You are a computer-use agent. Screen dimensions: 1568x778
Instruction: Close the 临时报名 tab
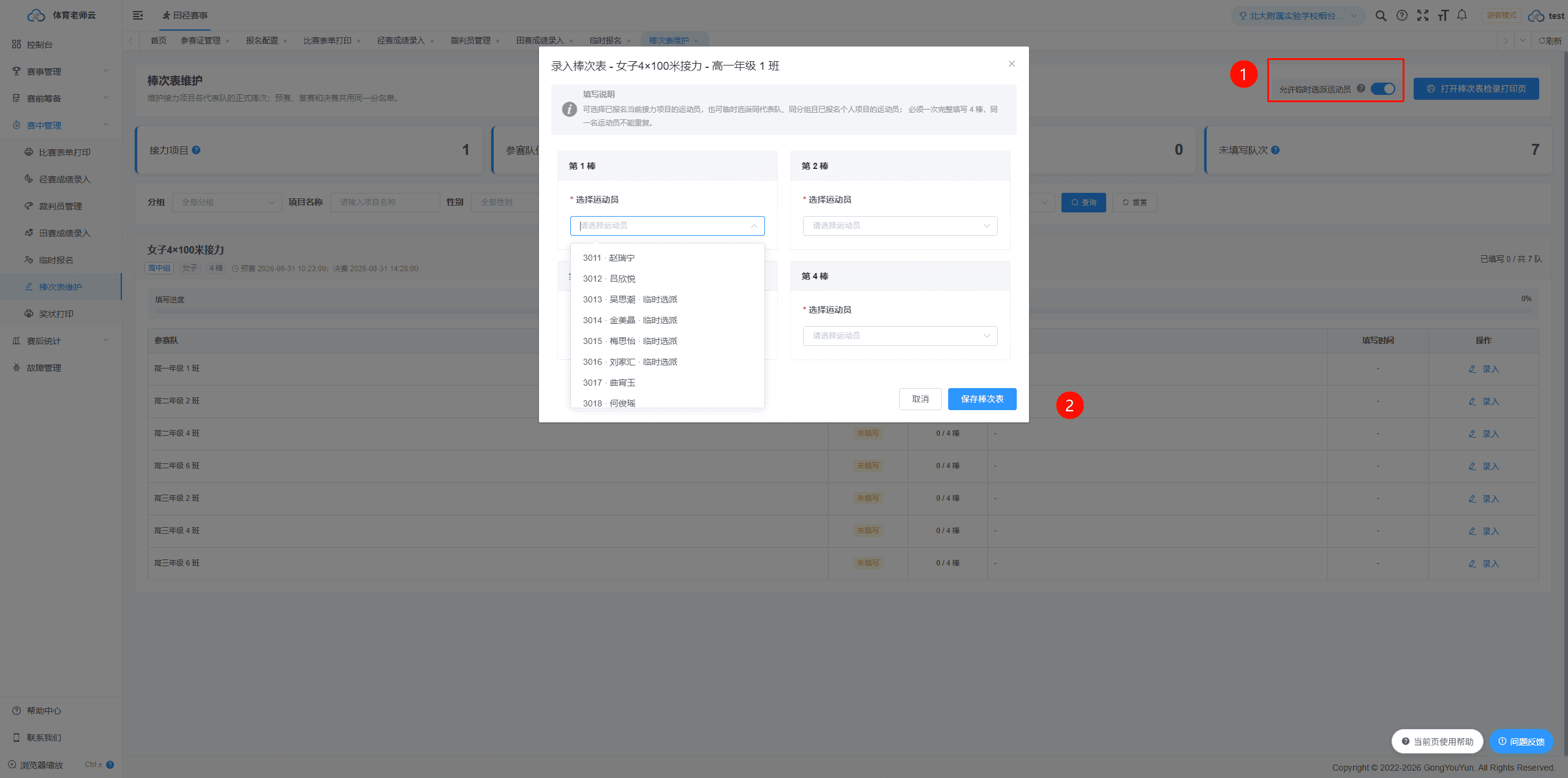tap(628, 41)
